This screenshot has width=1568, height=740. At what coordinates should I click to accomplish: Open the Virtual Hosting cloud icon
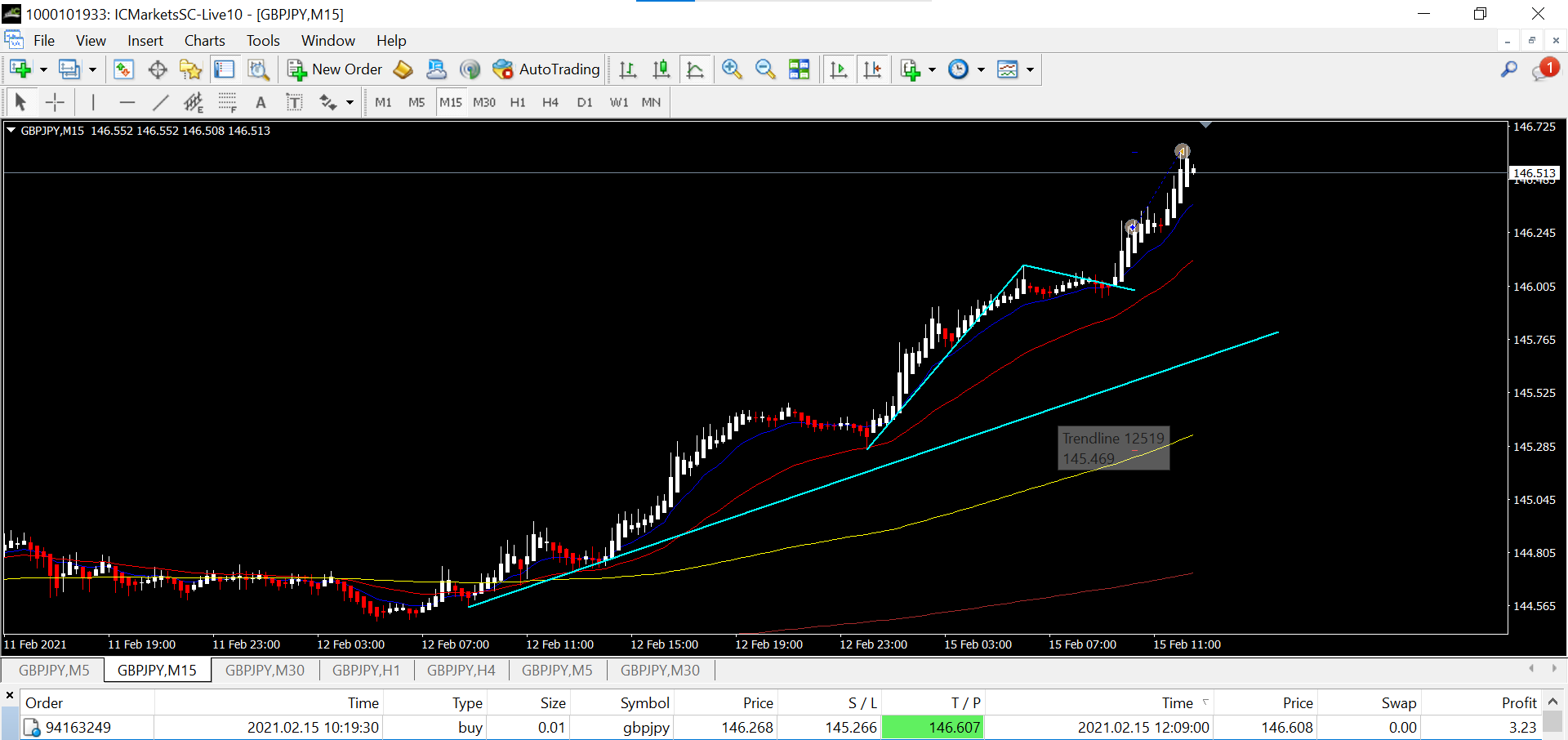click(x=436, y=69)
